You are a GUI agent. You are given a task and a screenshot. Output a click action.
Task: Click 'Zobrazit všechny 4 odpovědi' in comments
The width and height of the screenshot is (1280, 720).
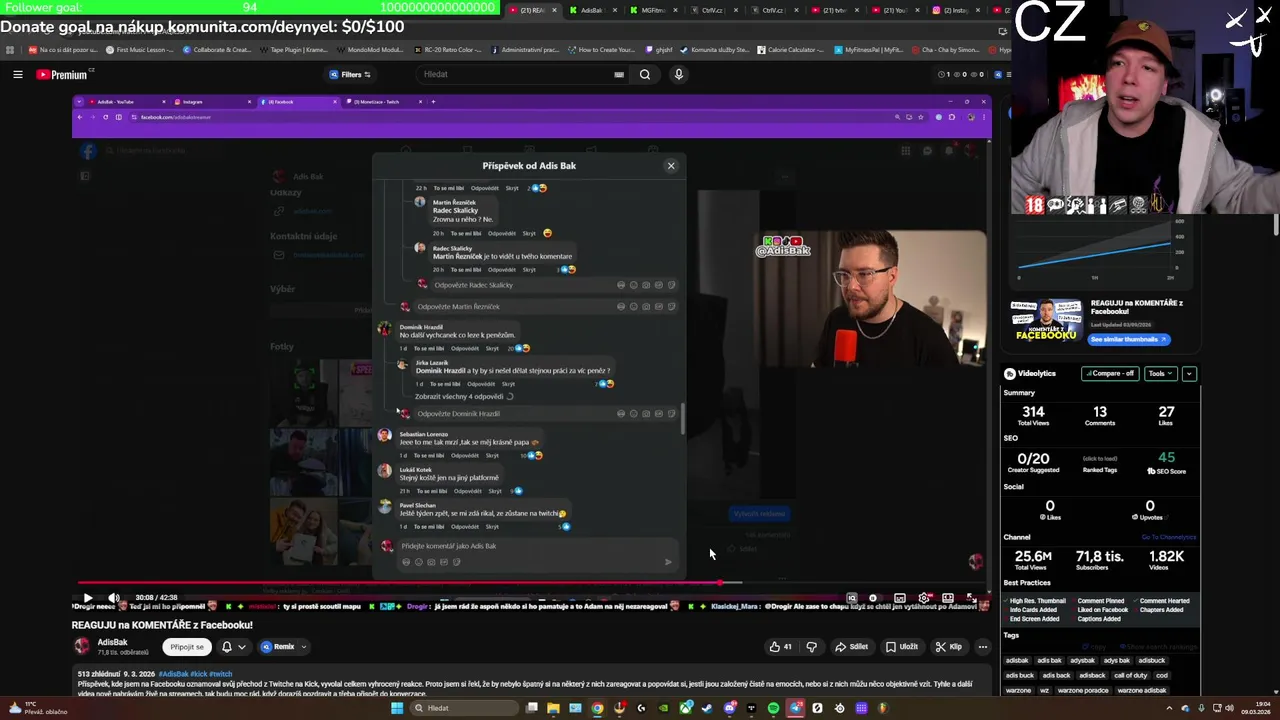461,397
